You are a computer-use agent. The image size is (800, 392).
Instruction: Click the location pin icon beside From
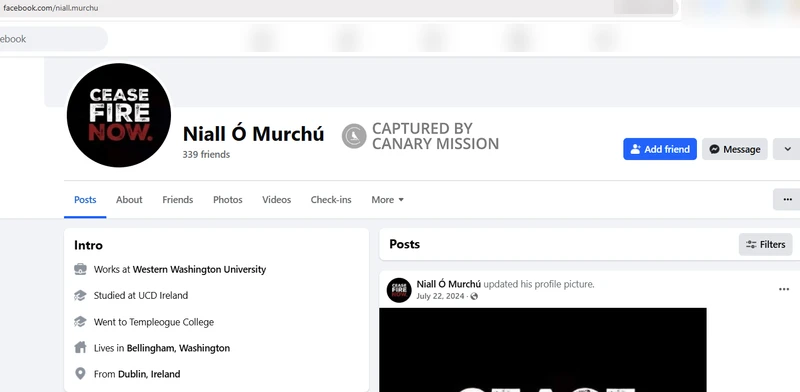tap(80, 374)
